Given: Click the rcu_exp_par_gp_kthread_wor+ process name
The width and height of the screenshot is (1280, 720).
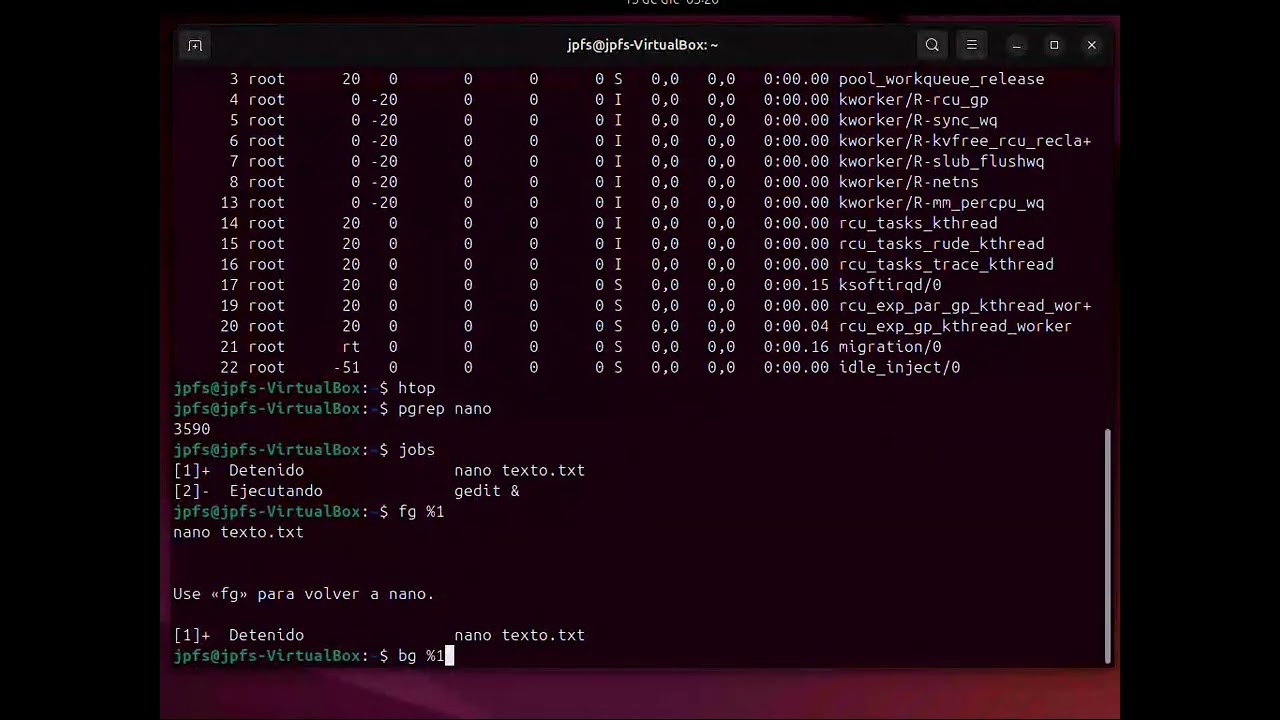Looking at the screenshot, I should 965,306.
